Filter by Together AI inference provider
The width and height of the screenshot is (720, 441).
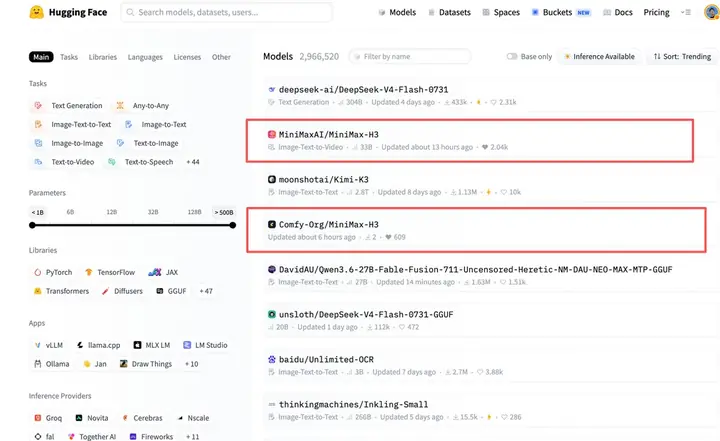(92, 437)
